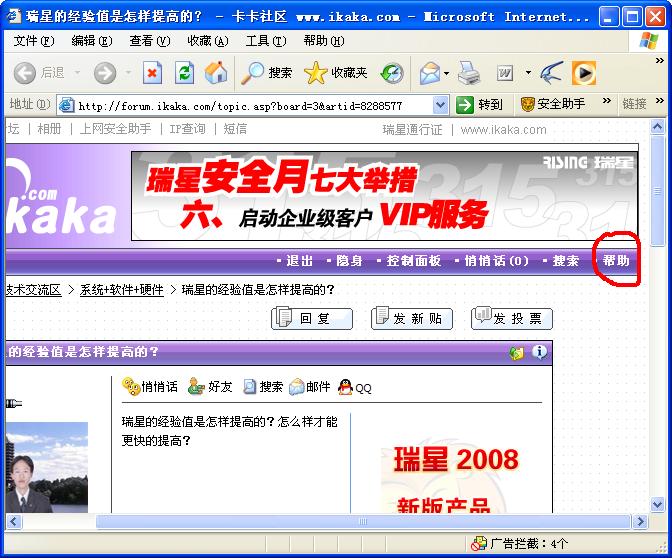
Task: Open the 编辑(E) menu
Action: (x=92, y=41)
